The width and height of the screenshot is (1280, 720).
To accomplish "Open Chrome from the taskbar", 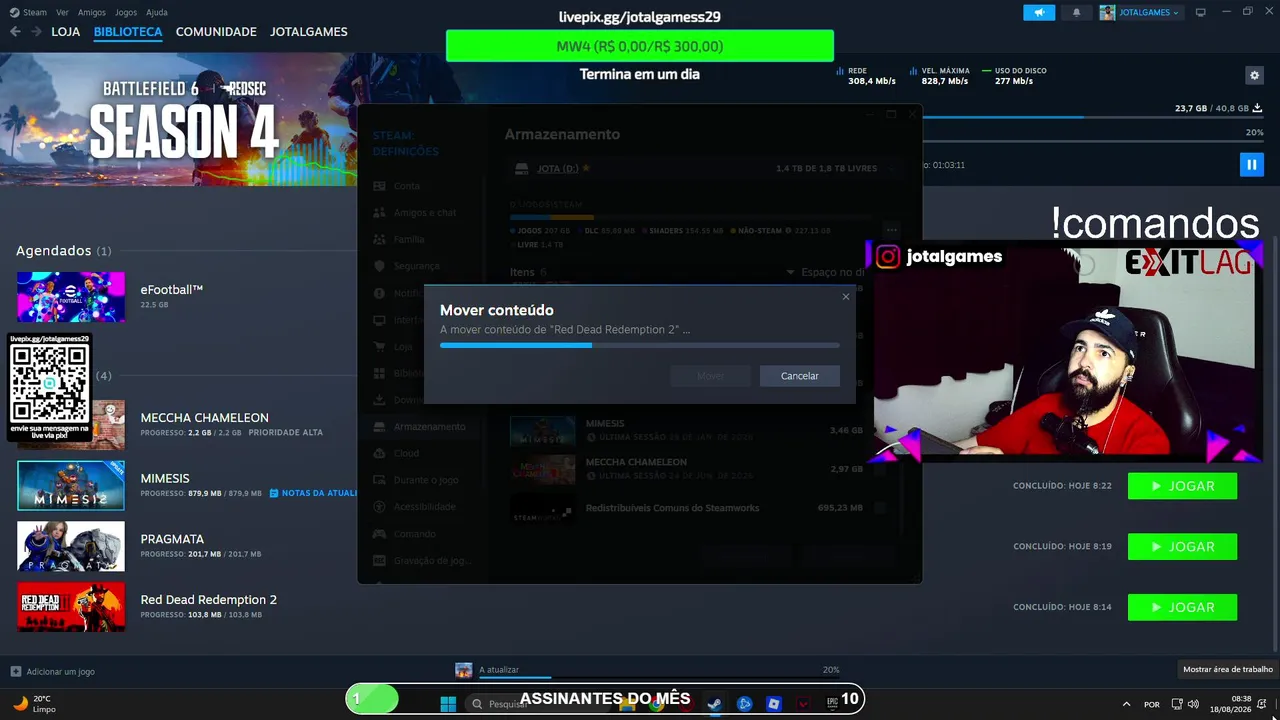I will (656, 704).
